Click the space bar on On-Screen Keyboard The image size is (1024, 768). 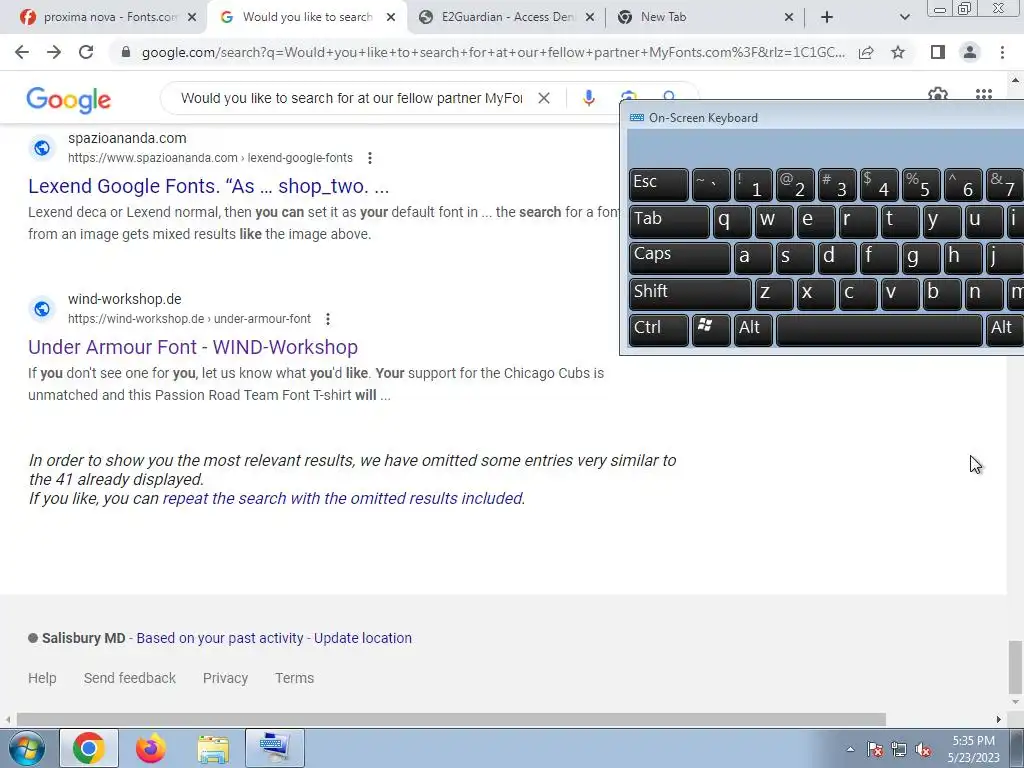(879, 330)
